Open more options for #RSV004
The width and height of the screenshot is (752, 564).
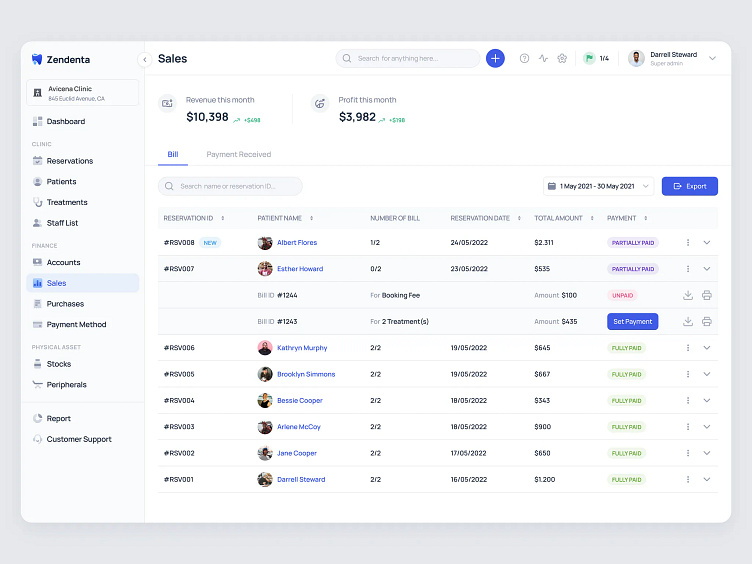[688, 400]
